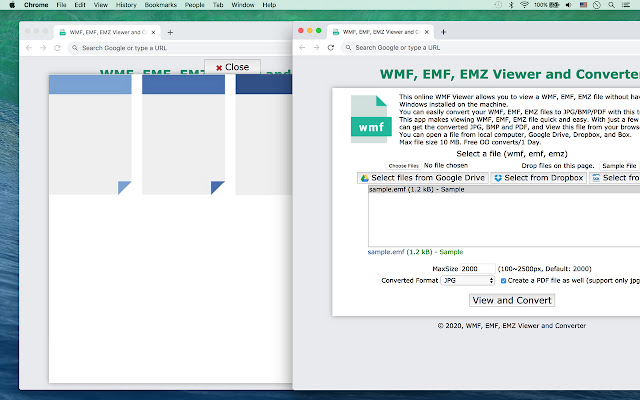Open the File menu
Image resolution: width=640 pixels, height=400 pixels.
(61, 5)
